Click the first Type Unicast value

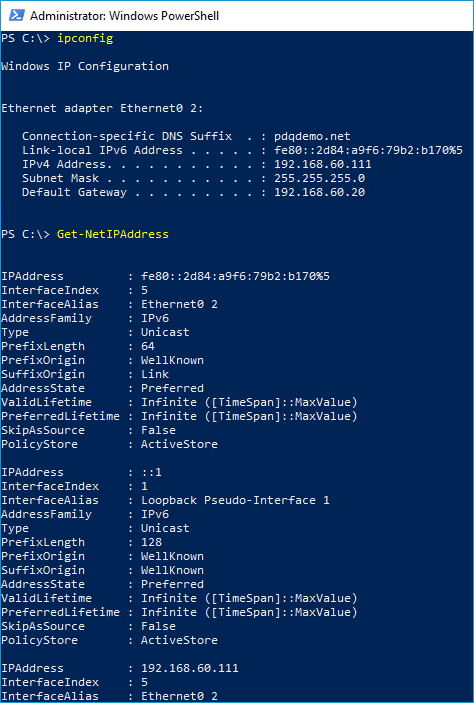coord(165,332)
